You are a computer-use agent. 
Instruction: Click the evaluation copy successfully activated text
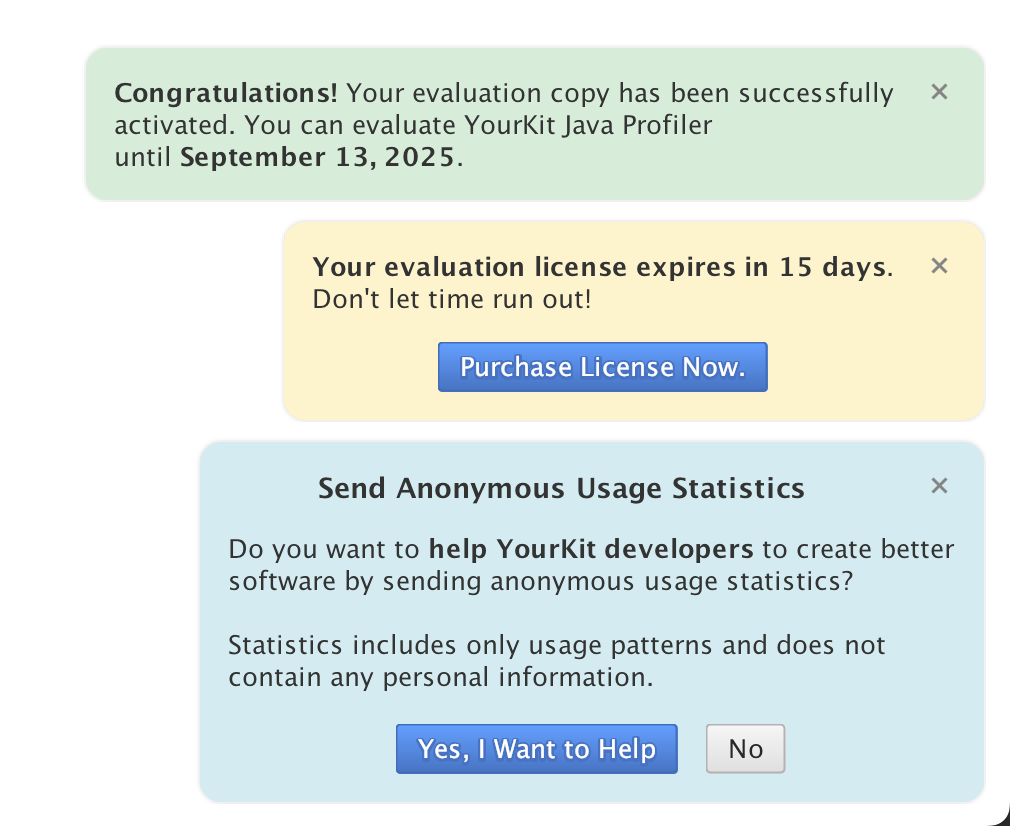pos(620,94)
